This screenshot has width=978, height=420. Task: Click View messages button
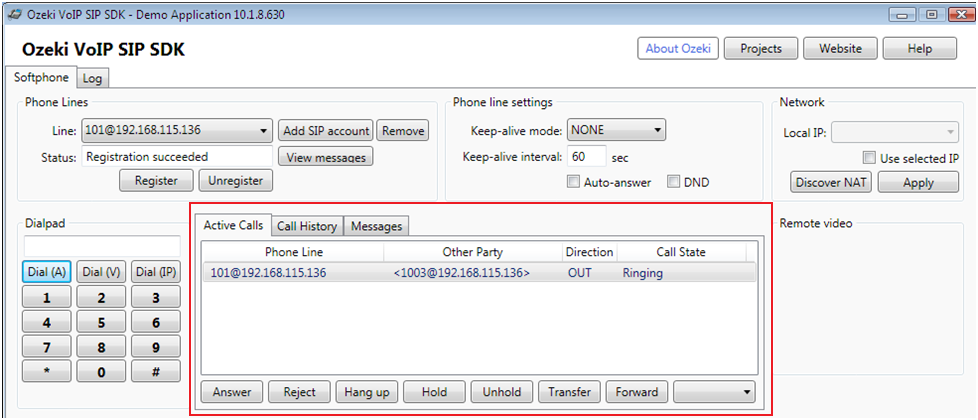tap(326, 156)
